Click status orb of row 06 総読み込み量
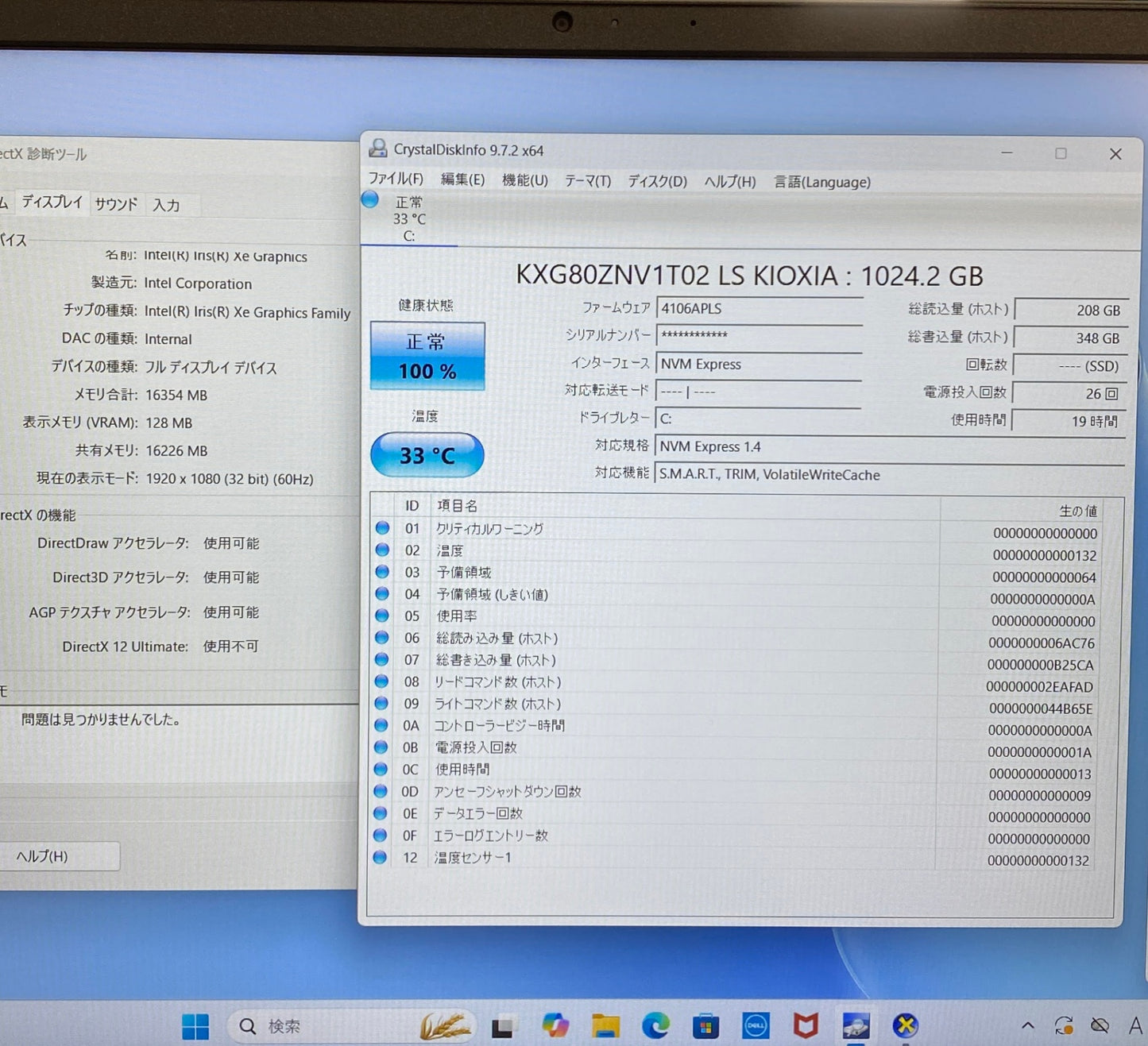The height and width of the screenshot is (1046, 1148). point(382,637)
